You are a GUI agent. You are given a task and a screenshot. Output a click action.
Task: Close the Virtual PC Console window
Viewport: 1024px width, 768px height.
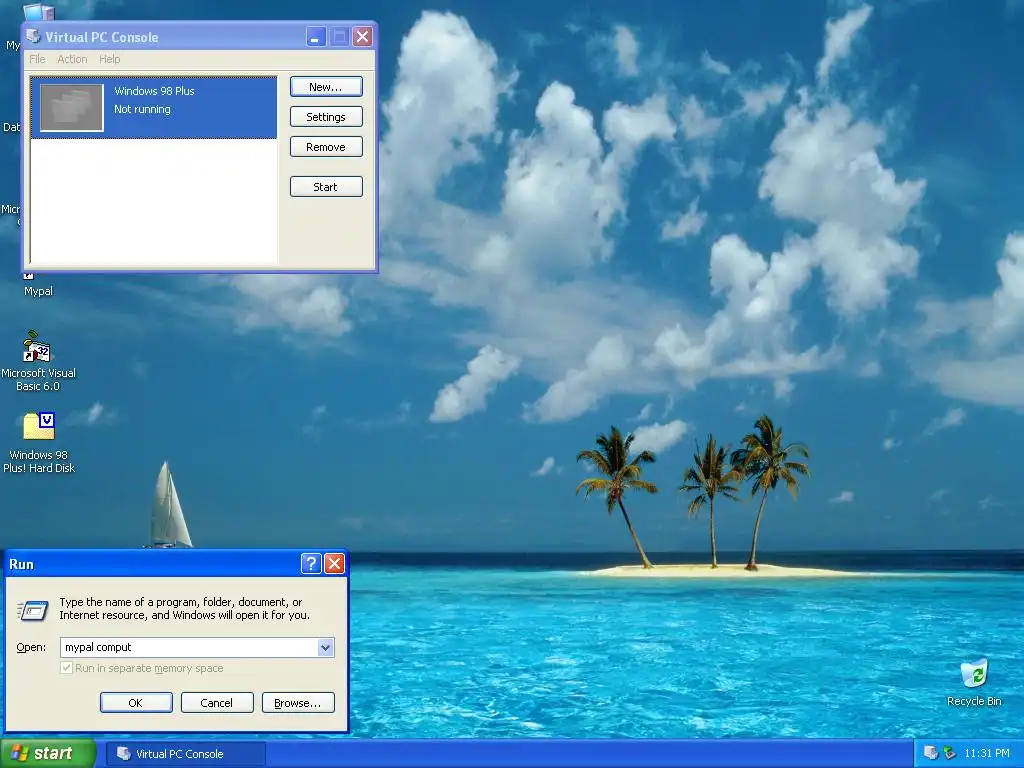(x=362, y=37)
